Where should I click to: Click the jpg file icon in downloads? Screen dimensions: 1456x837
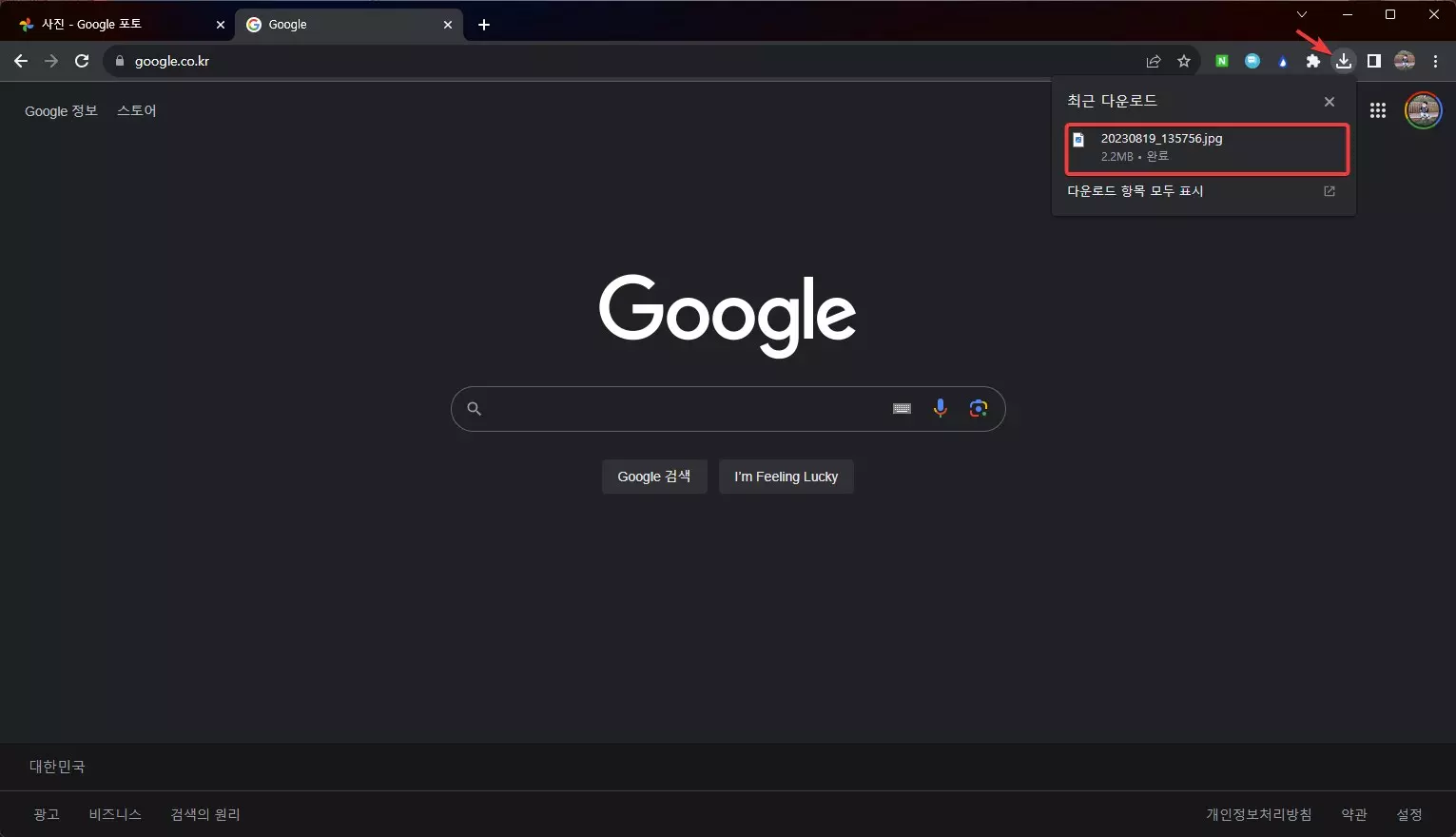coord(1078,140)
